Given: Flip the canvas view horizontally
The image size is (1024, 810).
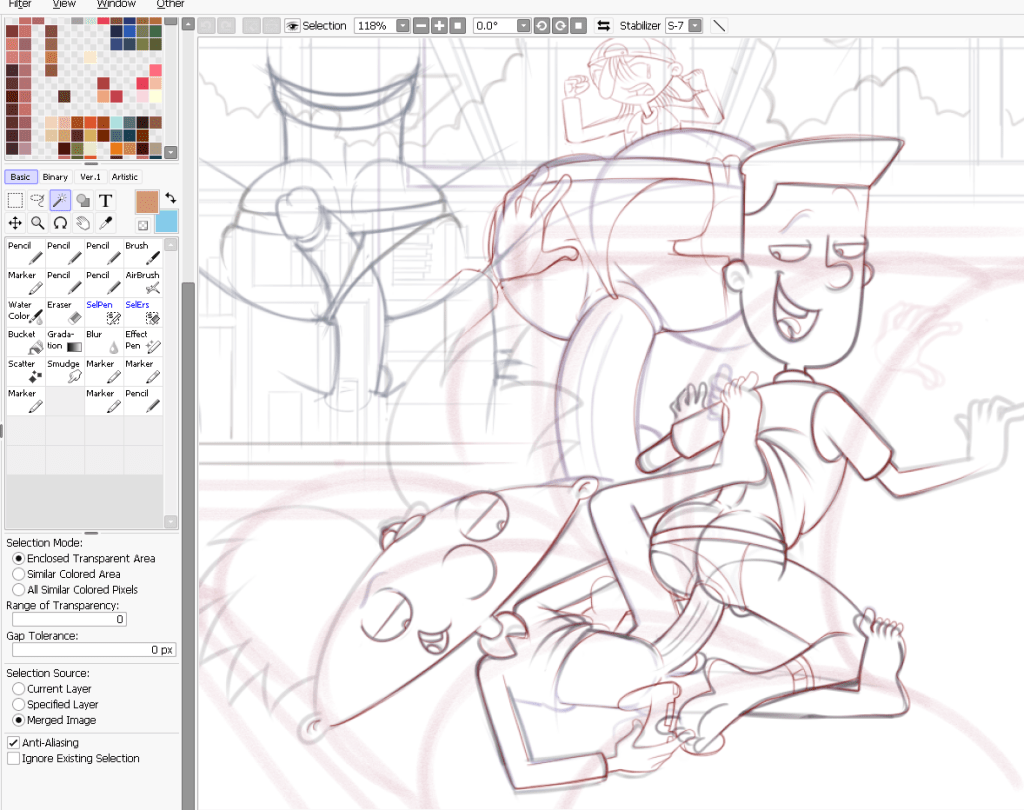Looking at the screenshot, I should (x=603, y=26).
